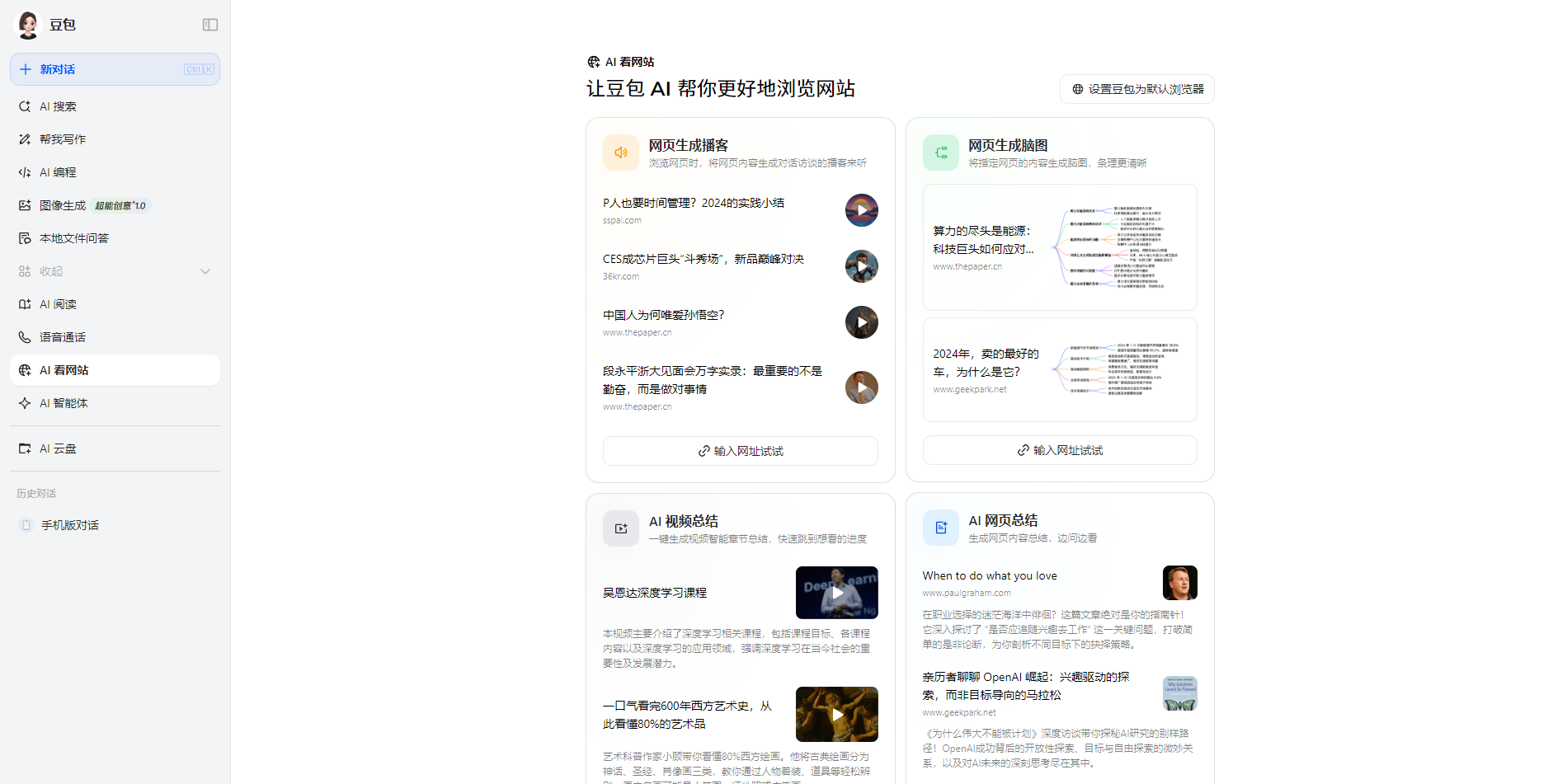Open 语音通话 voice call
Viewport: 1567px width, 784px height.
point(115,337)
